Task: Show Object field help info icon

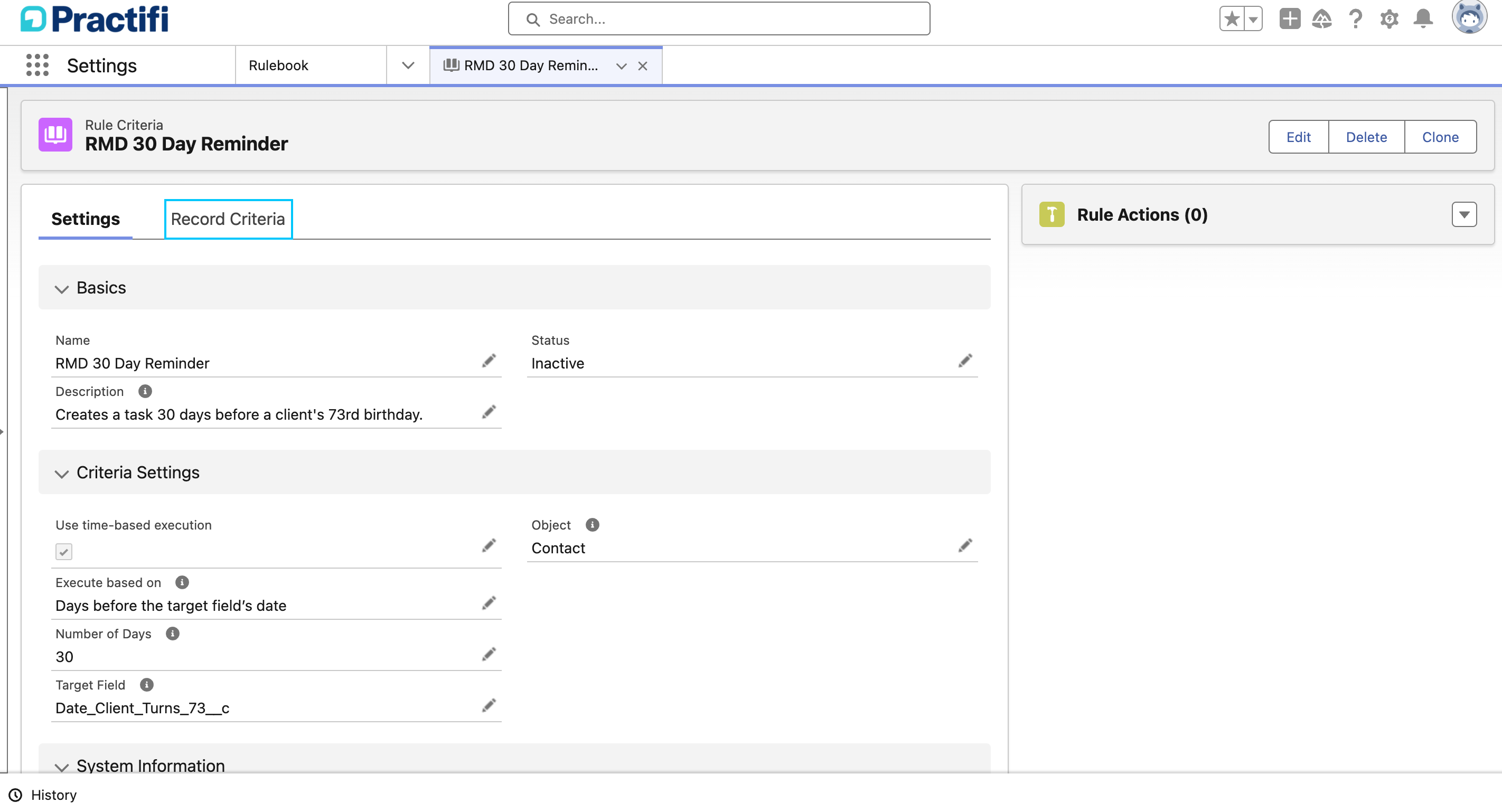Action: [593, 525]
